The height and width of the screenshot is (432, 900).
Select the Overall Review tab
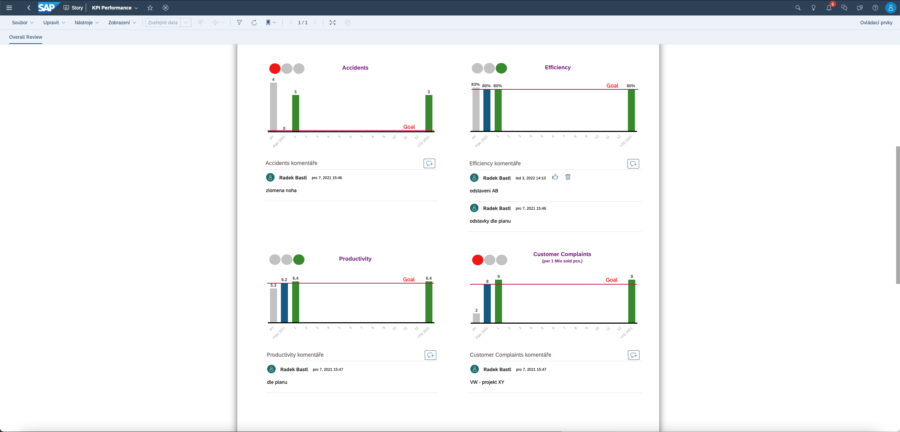[26, 36]
